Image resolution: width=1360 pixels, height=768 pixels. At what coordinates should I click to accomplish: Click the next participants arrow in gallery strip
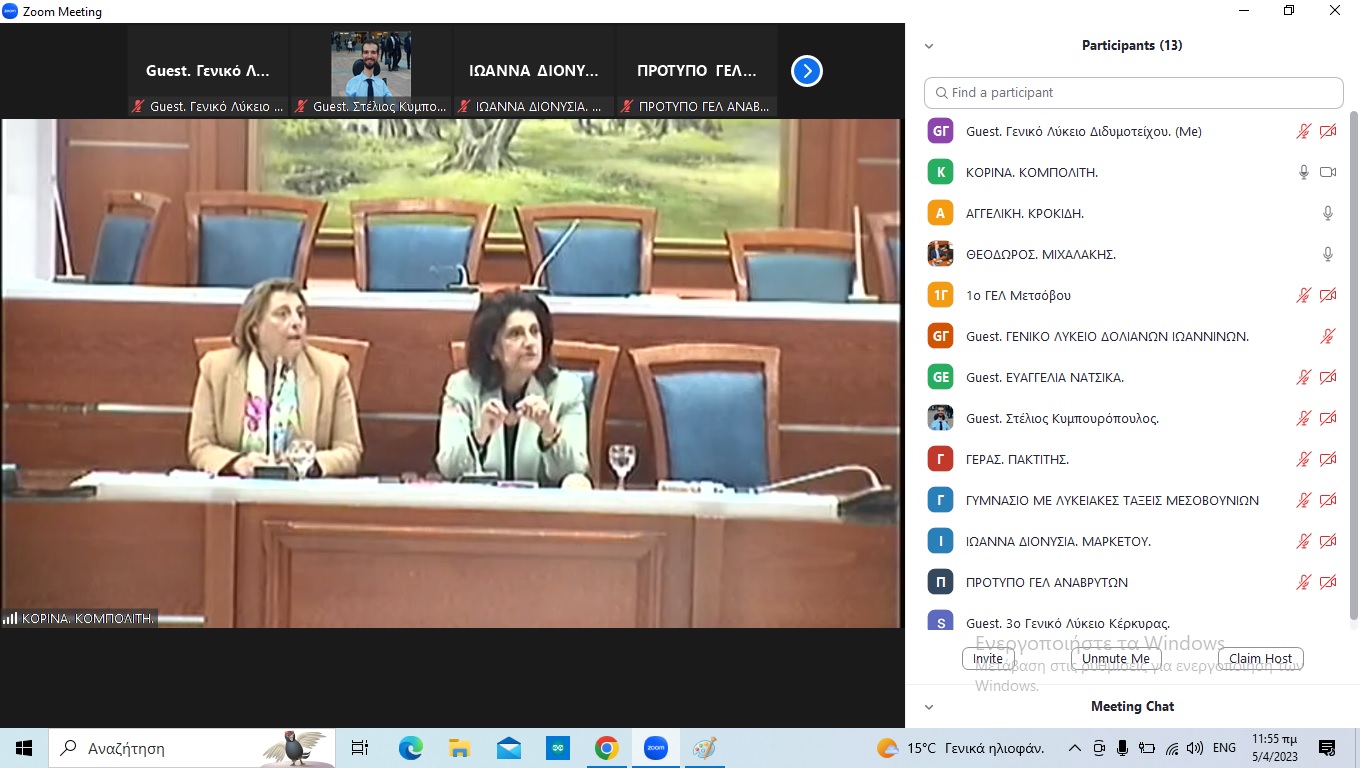[806, 71]
